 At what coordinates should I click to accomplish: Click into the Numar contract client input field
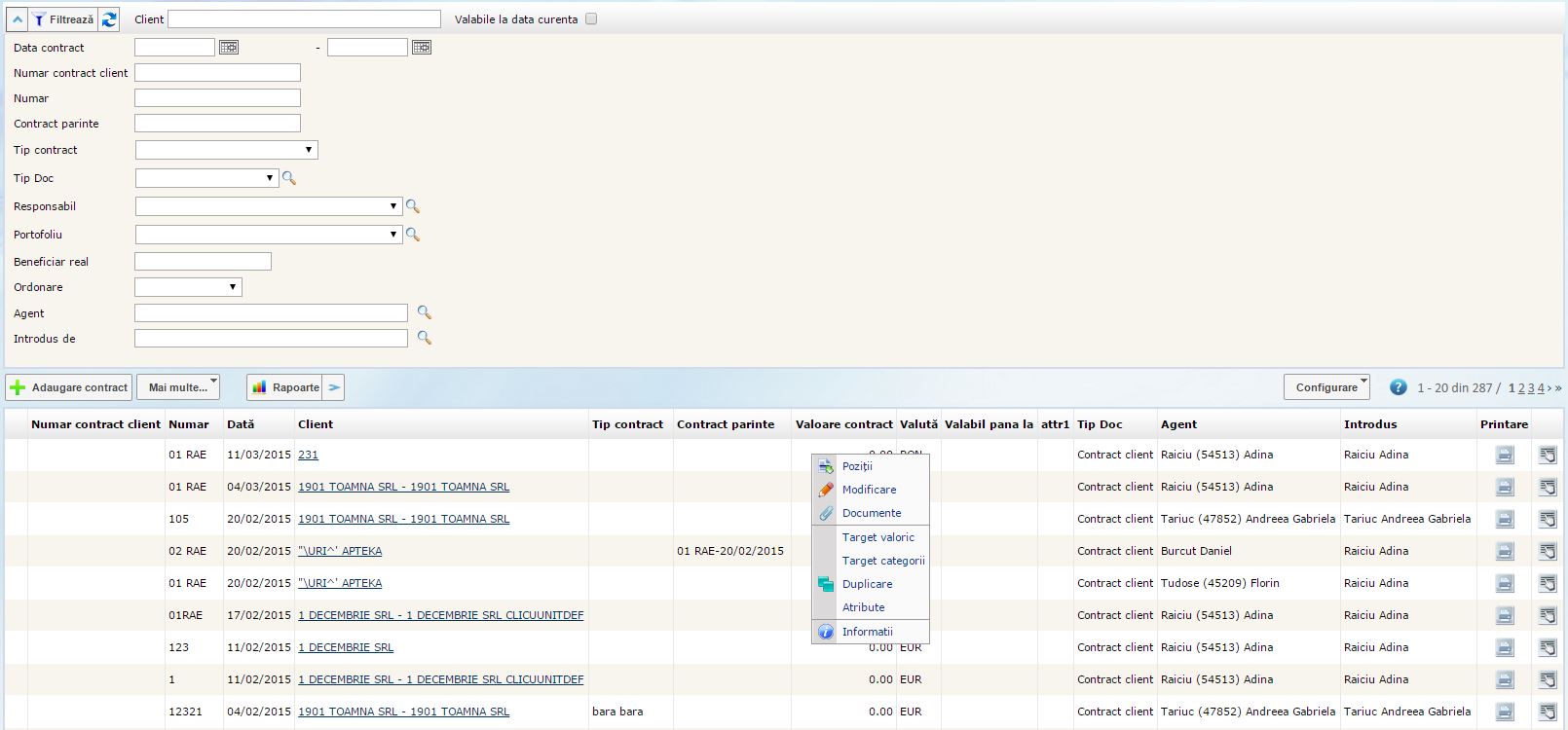(x=217, y=73)
